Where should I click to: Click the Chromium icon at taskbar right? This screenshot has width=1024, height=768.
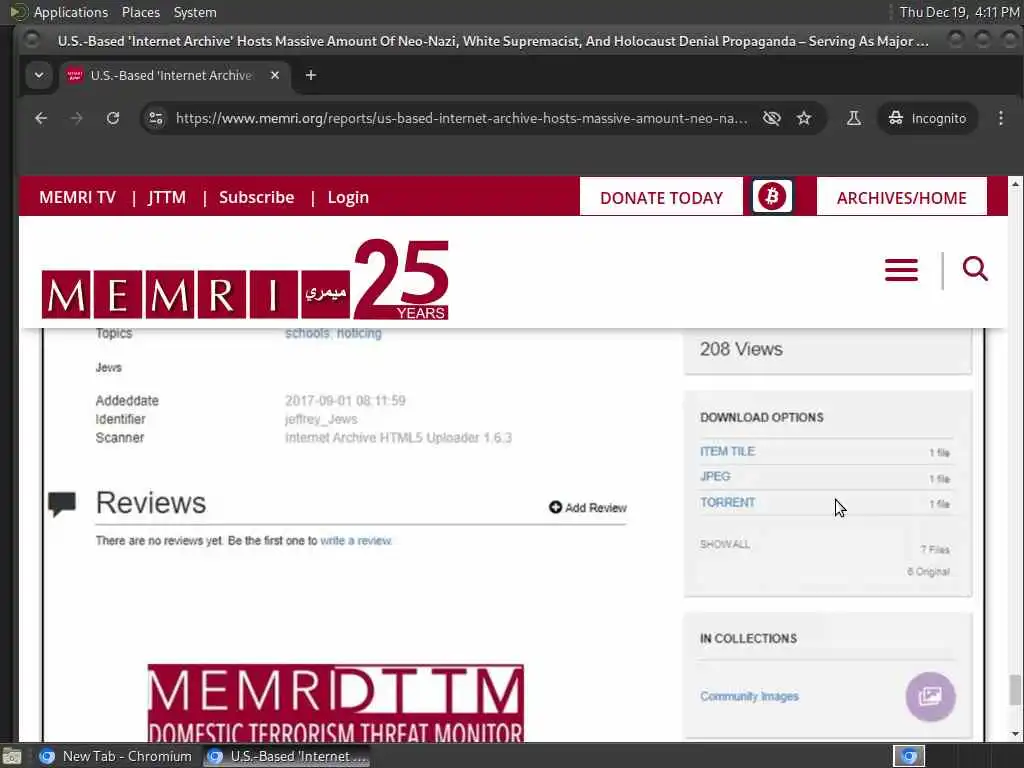coord(909,756)
